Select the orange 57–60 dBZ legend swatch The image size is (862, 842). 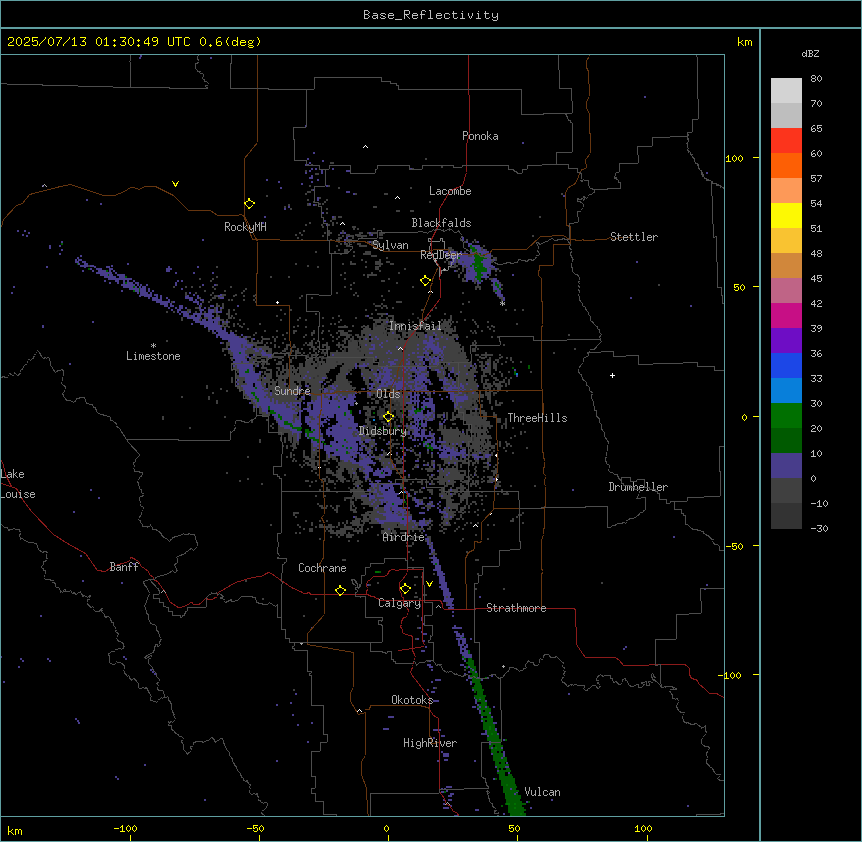click(786, 165)
